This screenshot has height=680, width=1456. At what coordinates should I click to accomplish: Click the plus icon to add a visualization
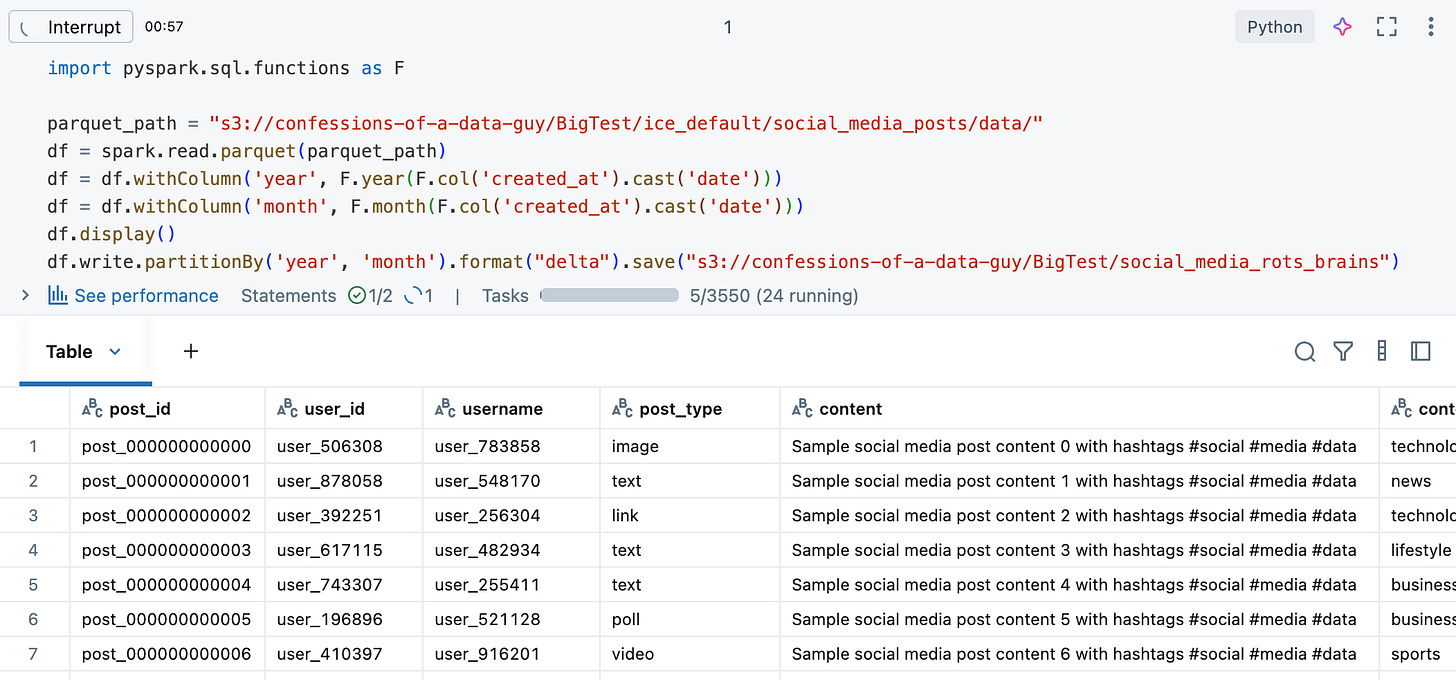point(190,351)
